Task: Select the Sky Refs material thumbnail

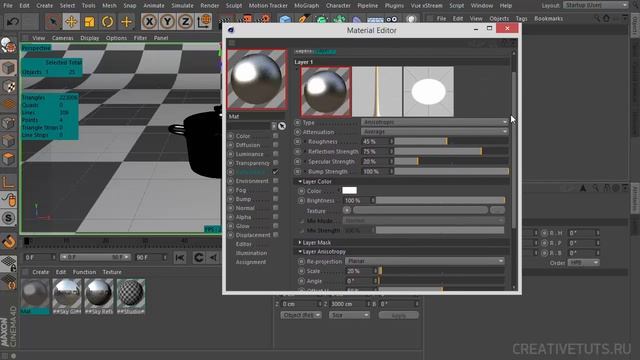Action: point(99,293)
